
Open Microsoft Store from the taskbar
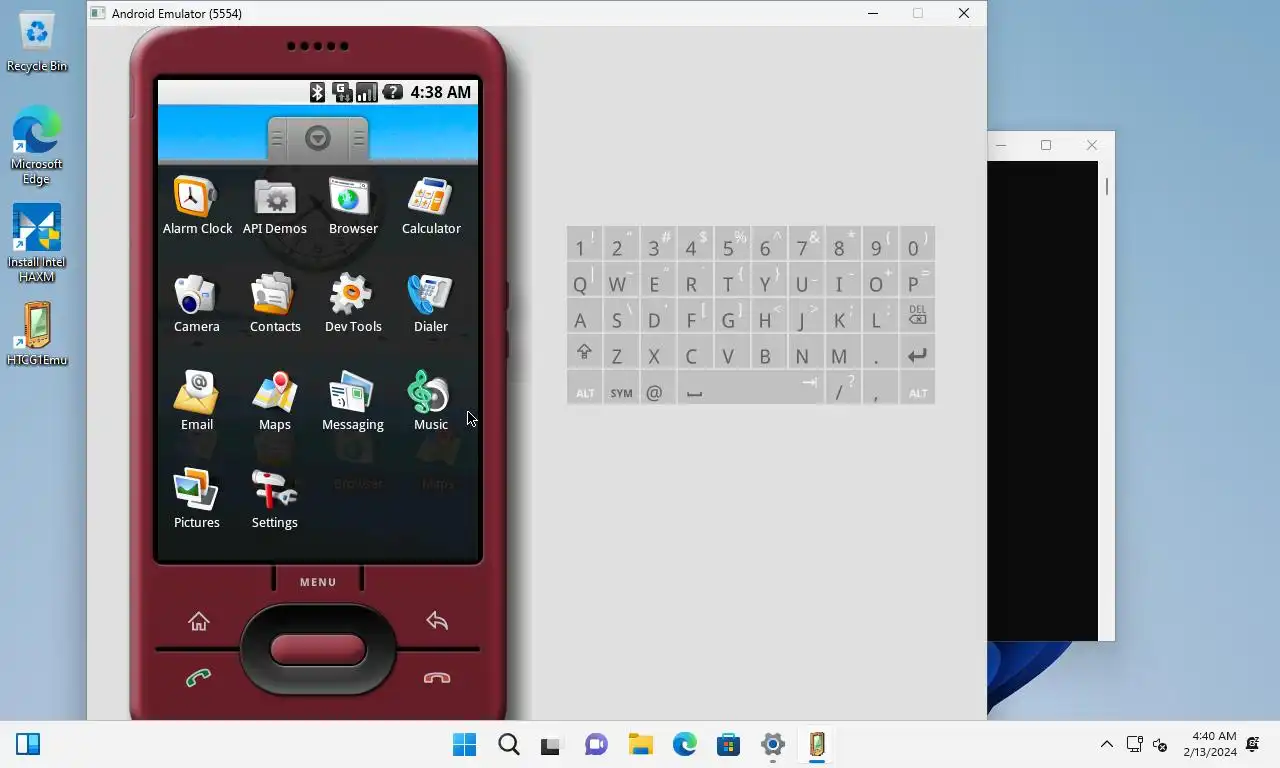[728, 744]
